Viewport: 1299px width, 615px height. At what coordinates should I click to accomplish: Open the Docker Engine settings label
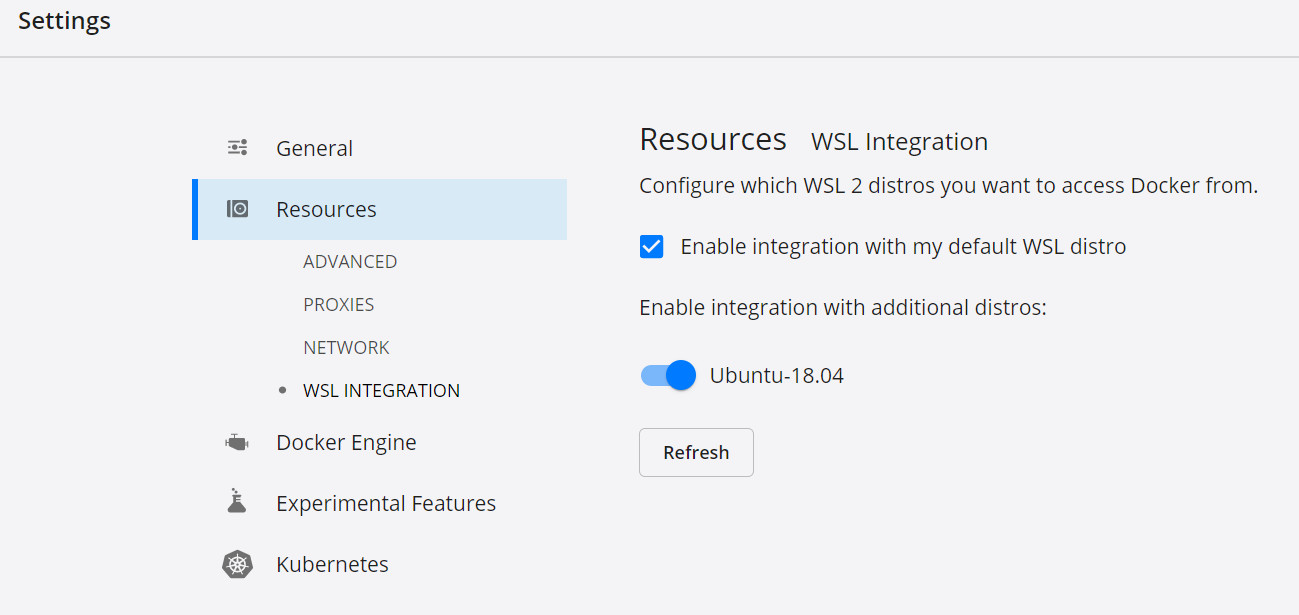[346, 442]
